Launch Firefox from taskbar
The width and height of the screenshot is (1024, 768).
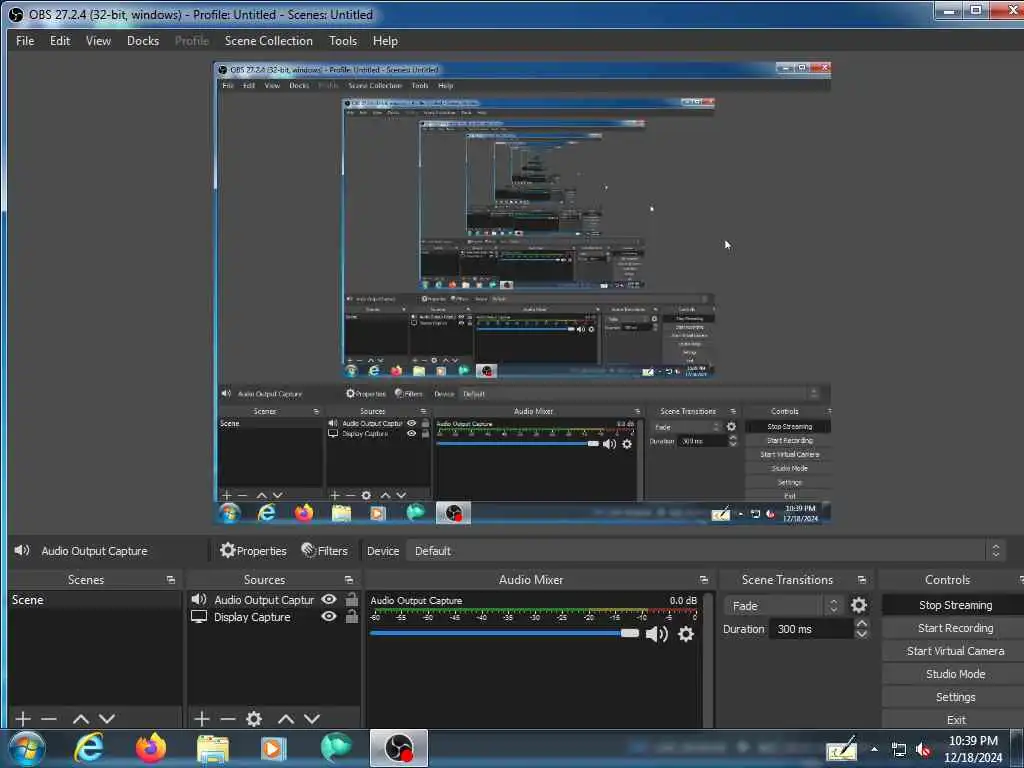151,748
